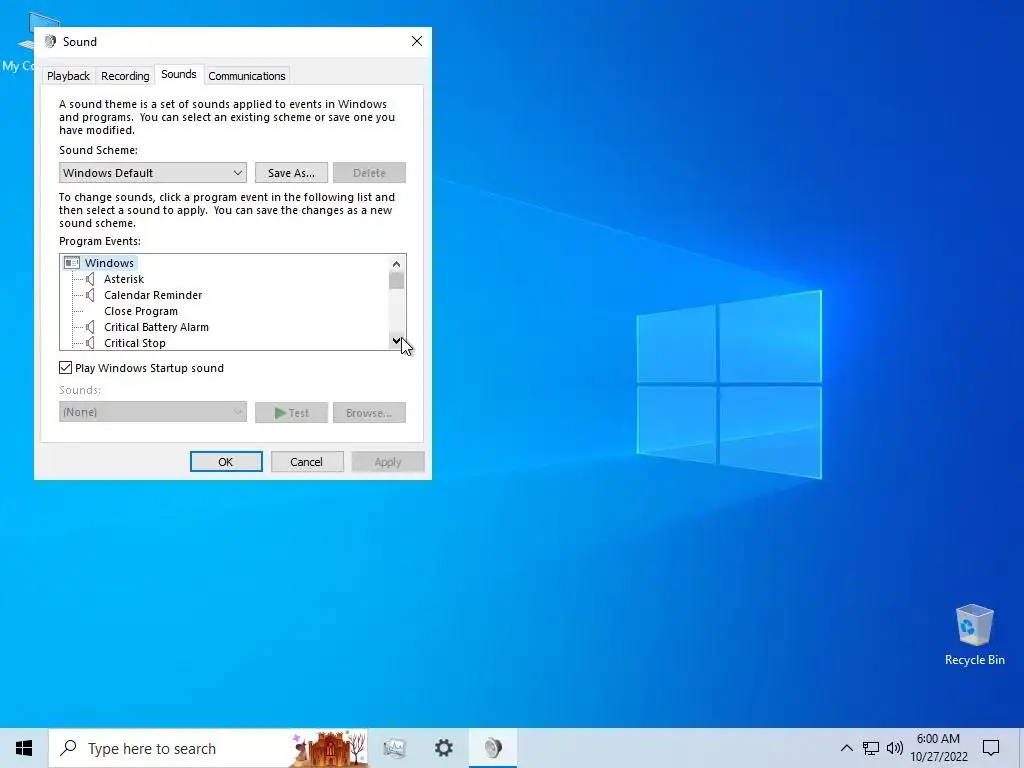Click the Sound speaker taskbar app icon
The image size is (1024, 768).
493,748
